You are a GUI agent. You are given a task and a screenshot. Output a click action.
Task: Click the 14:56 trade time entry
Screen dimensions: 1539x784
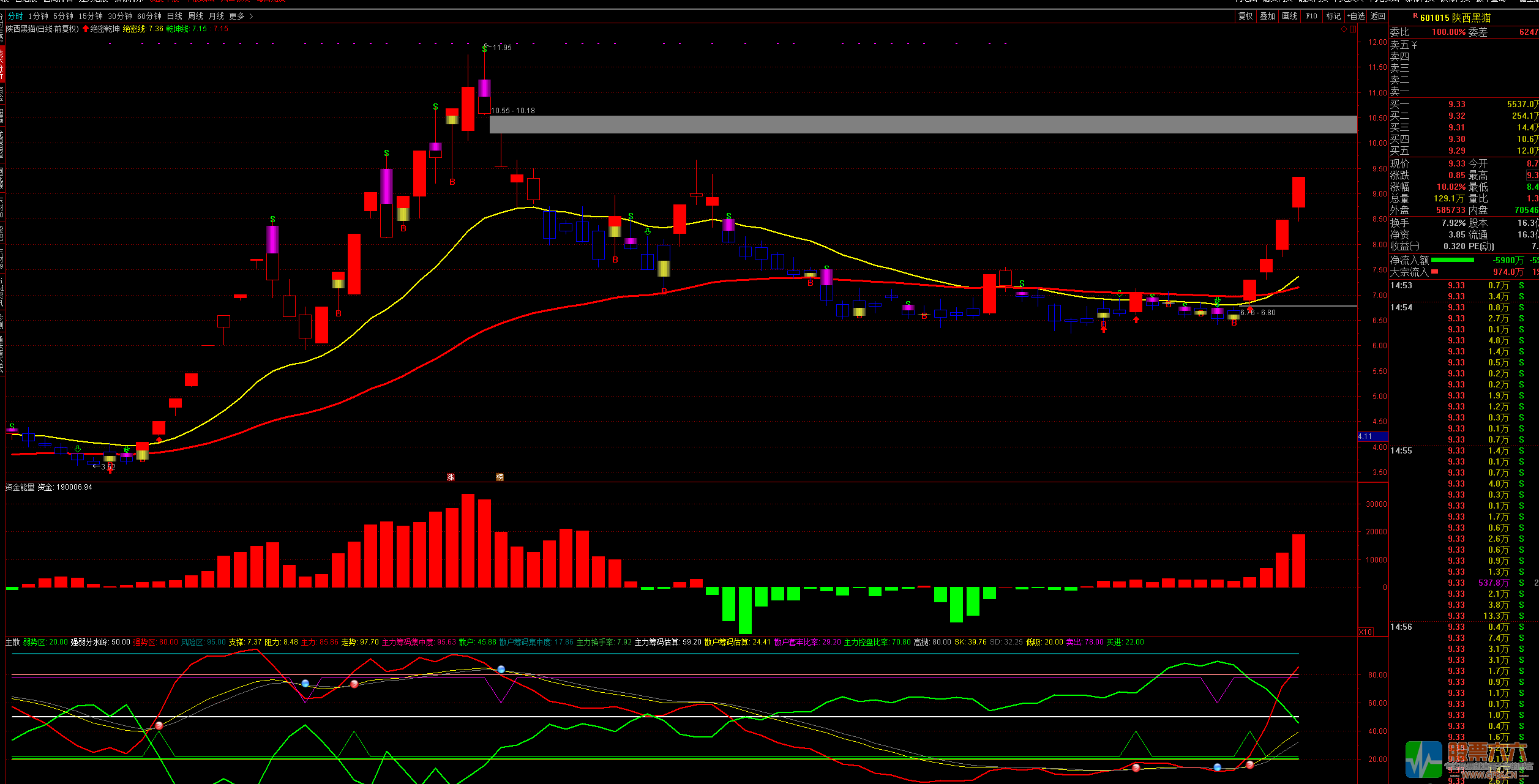(x=1401, y=627)
